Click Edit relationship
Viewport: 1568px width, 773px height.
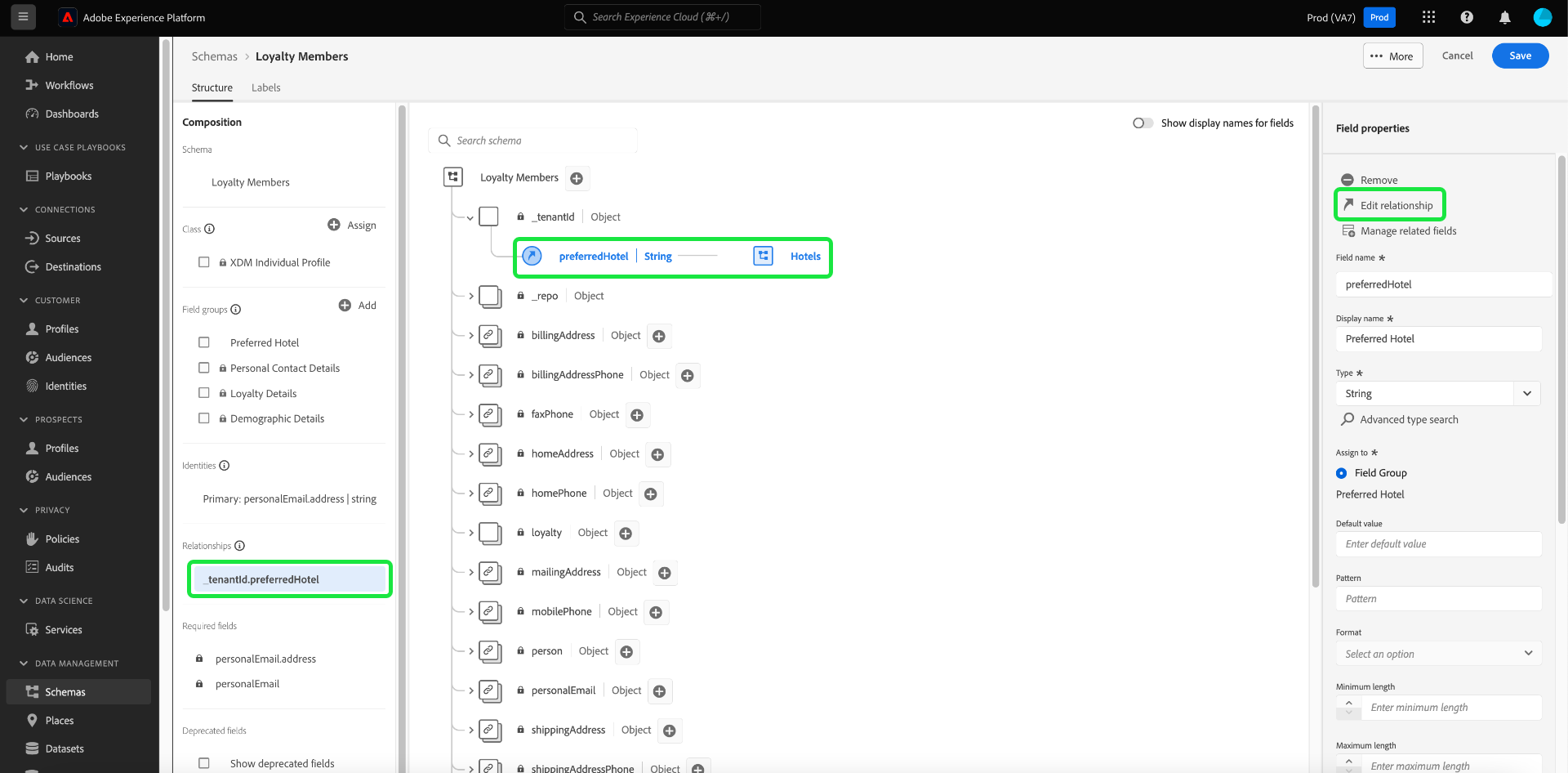click(1388, 205)
